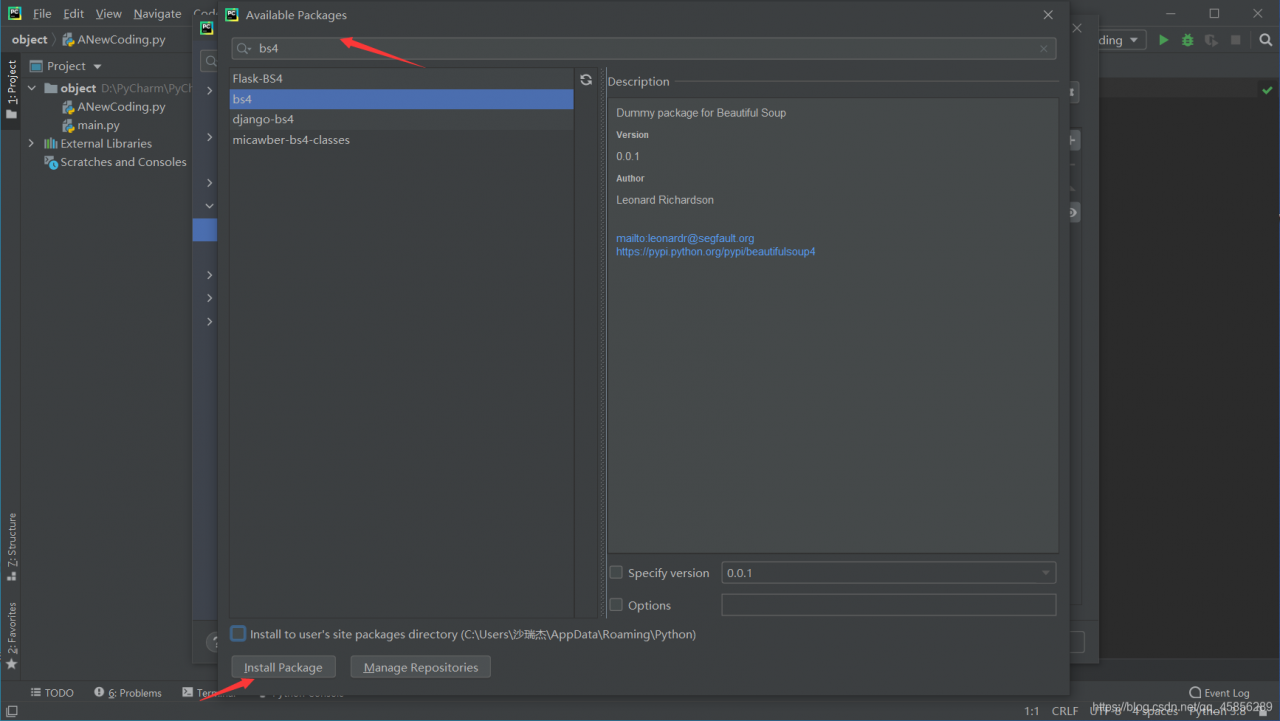This screenshot has height=721, width=1280.
Task: Click the Project panel window icon
Action: 36,66
